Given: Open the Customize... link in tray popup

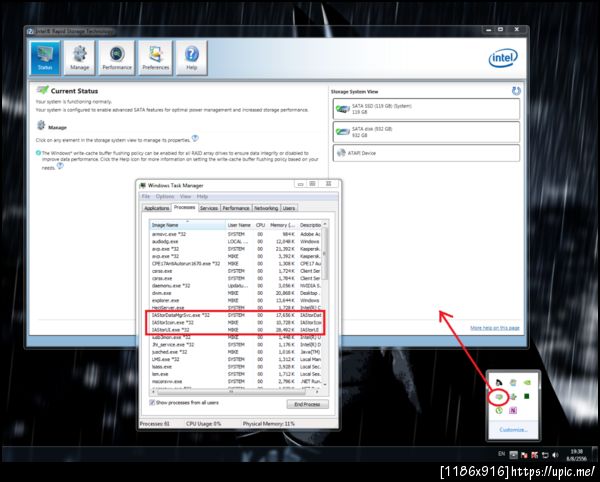Looking at the screenshot, I should click(x=513, y=430).
